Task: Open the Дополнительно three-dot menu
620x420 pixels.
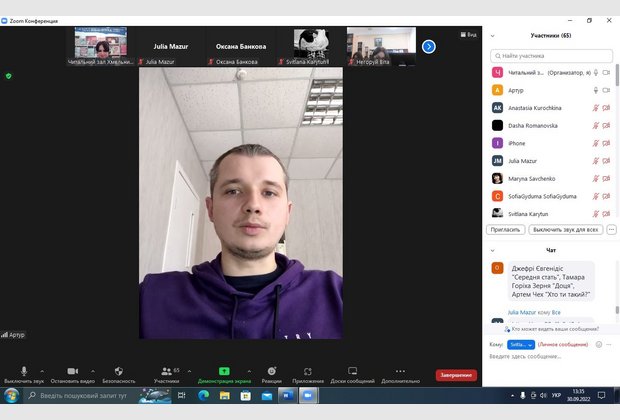Action: tap(401, 375)
